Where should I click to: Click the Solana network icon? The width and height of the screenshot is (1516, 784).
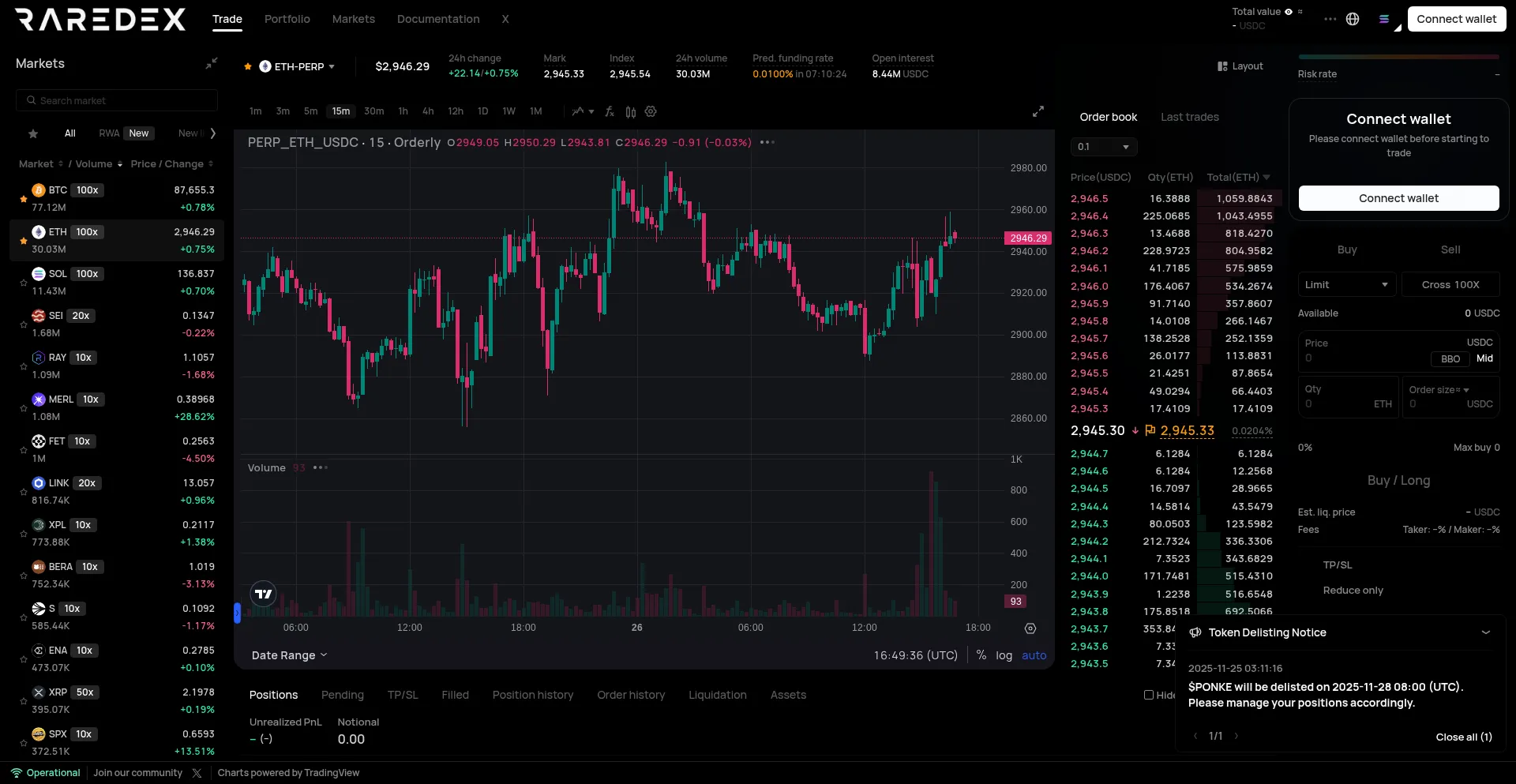[1383, 19]
